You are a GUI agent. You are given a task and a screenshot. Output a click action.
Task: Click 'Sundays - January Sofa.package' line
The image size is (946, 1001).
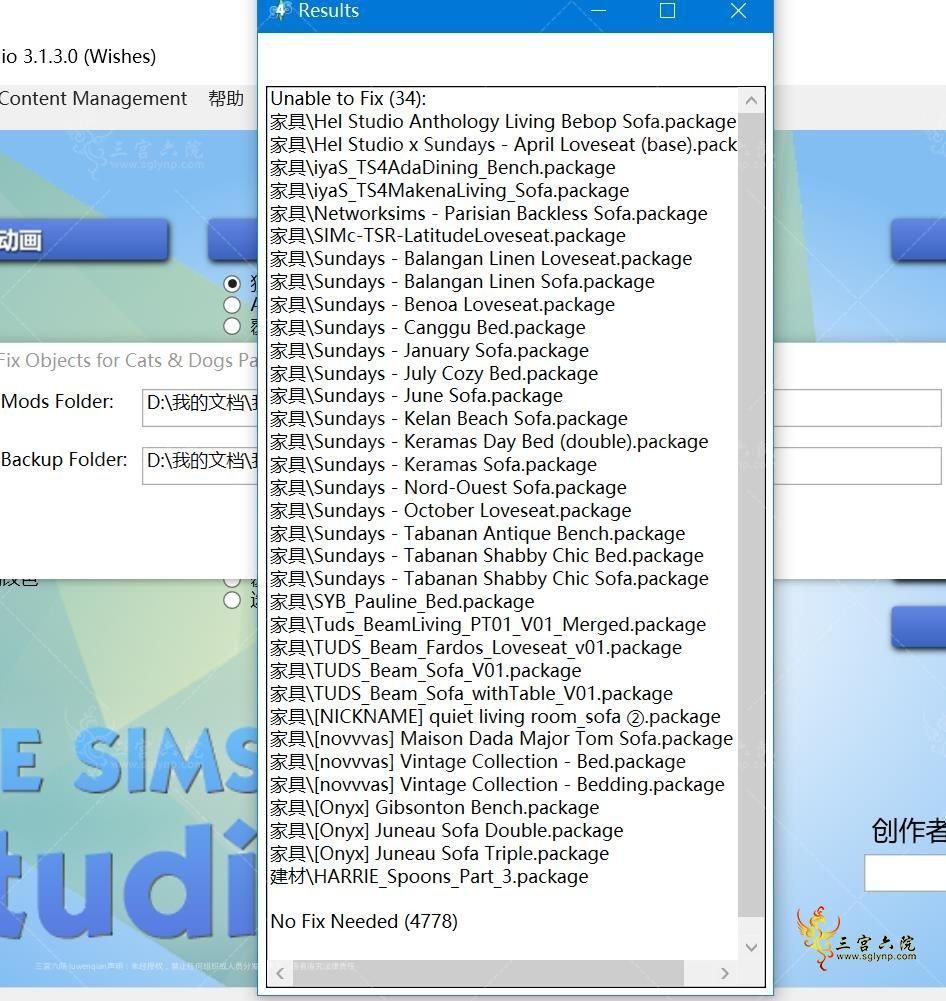pyautogui.click(x=429, y=350)
